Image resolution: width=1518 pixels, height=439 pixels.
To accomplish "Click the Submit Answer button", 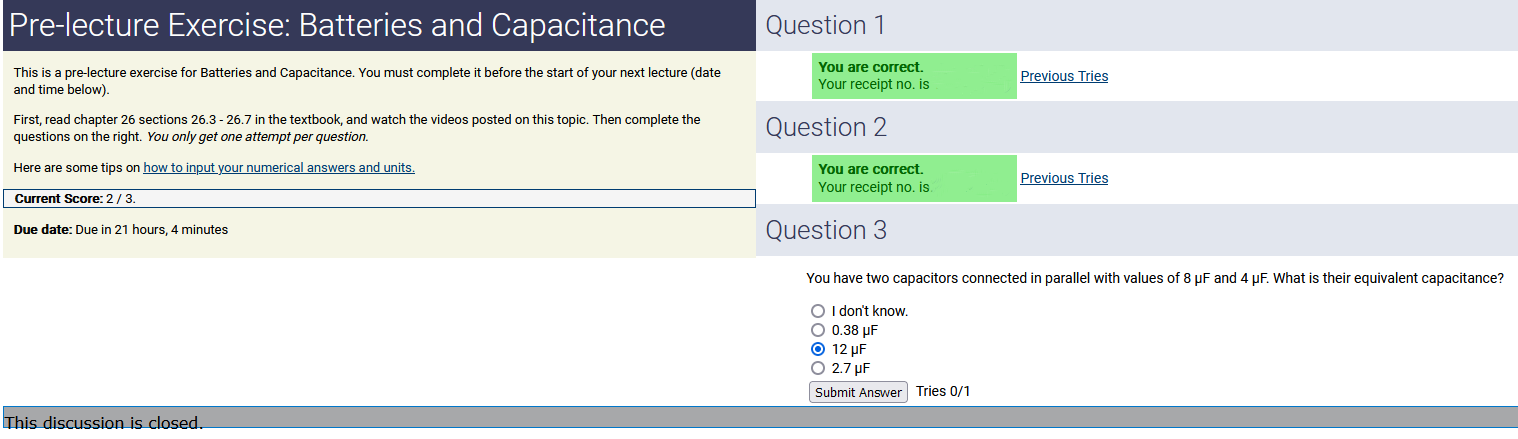I will [858, 392].
